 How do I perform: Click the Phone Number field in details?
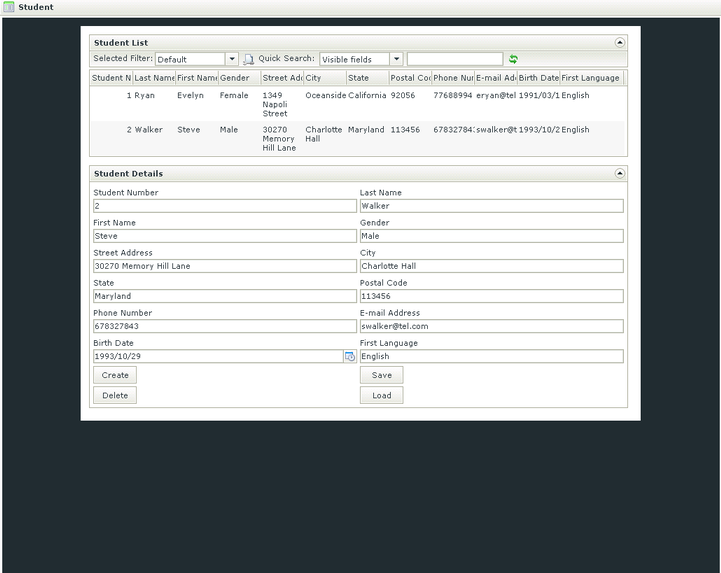(x=225, y=326)
